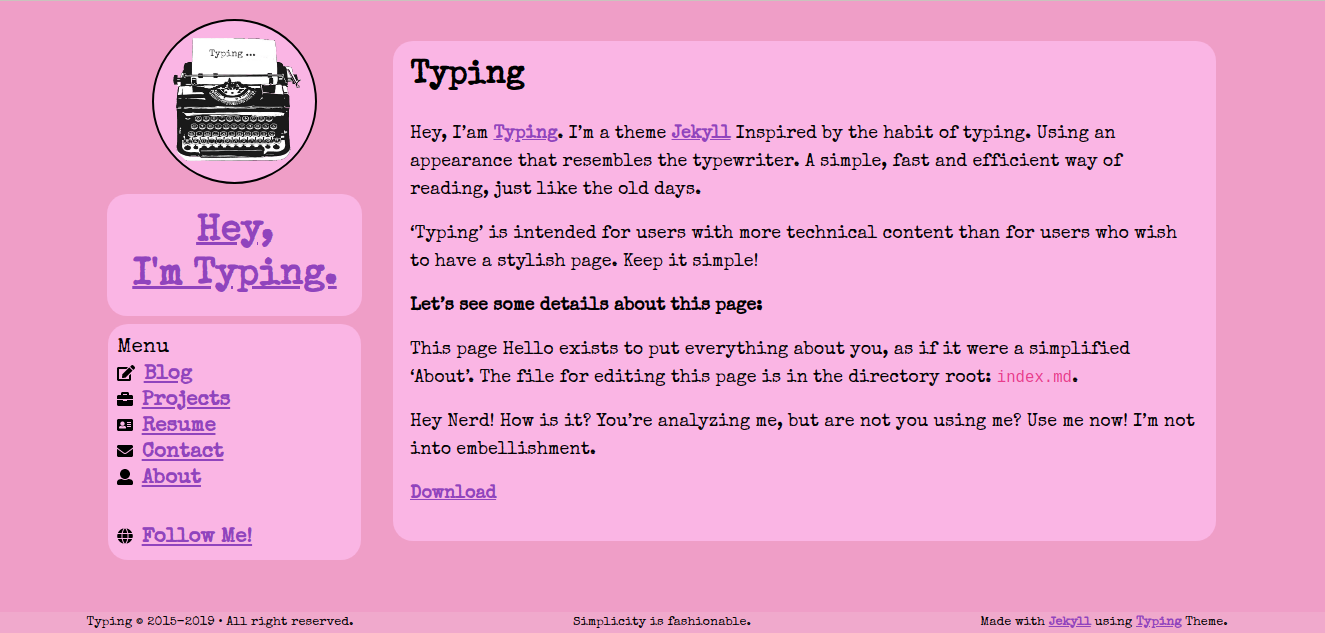Click the ID card icon beside Resume

click(x=125, y=425)
